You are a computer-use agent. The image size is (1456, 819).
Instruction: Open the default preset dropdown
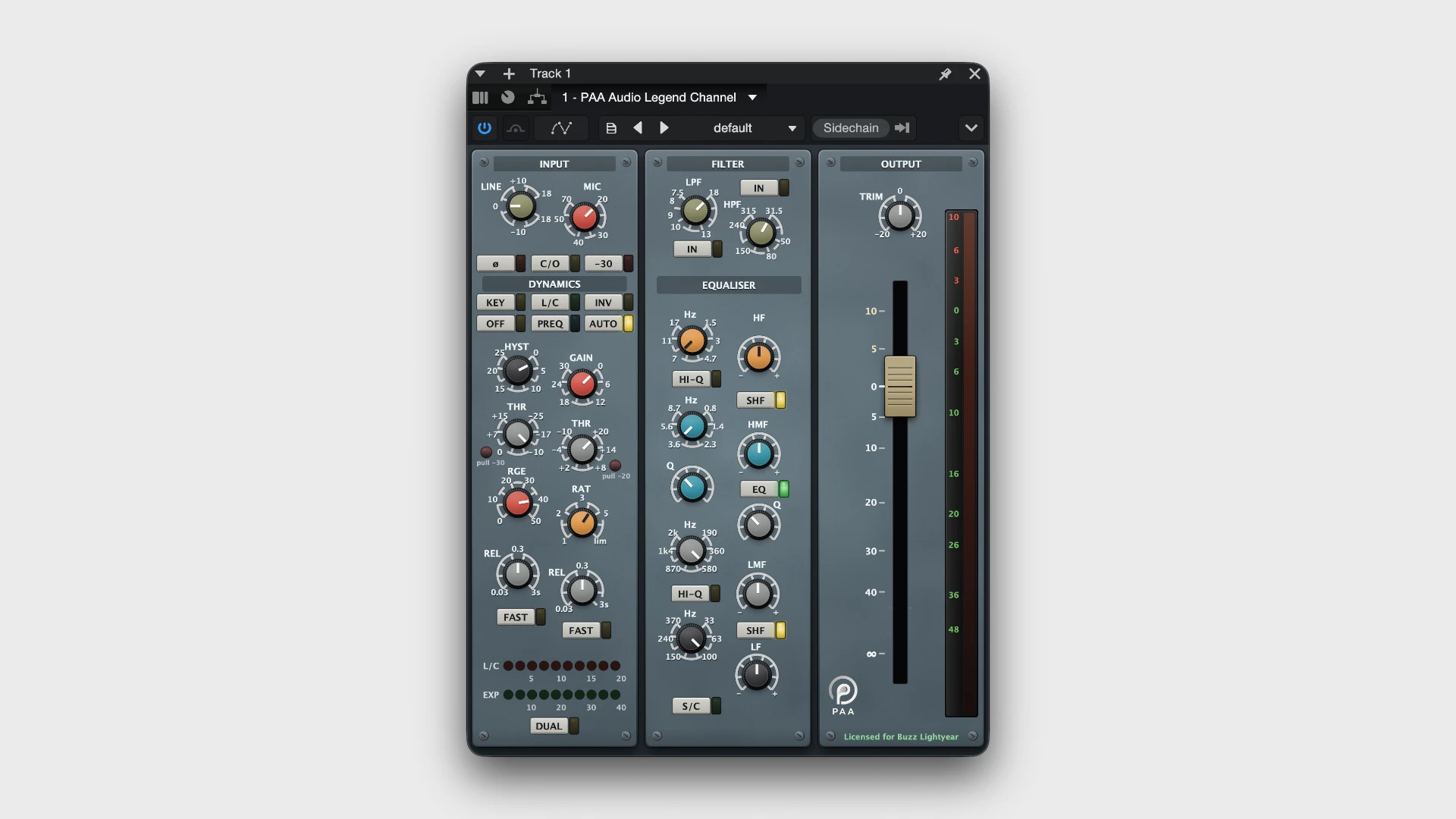792,128
